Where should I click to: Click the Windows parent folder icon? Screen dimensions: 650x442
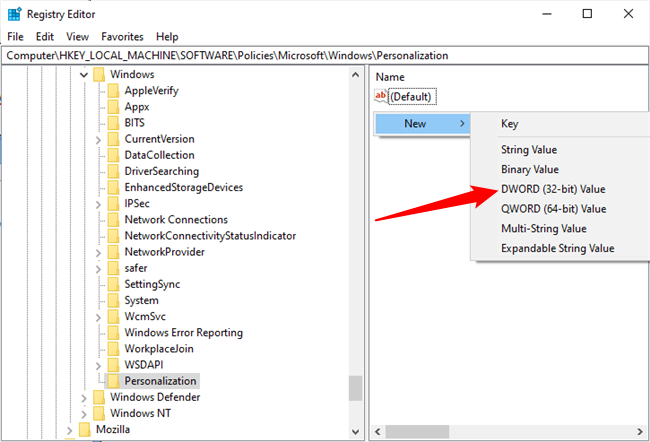point(99,75)
